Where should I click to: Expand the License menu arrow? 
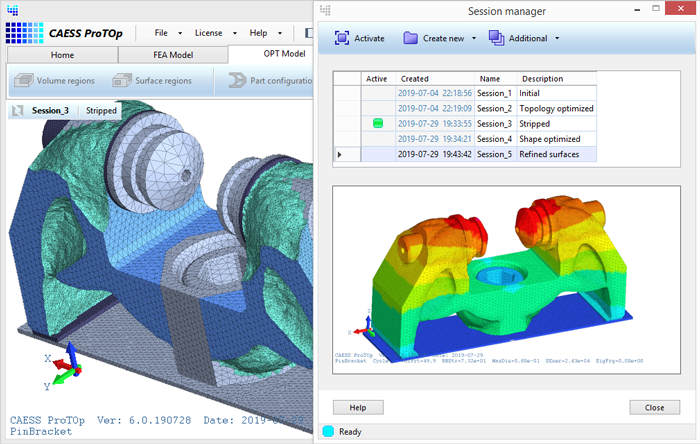pyautogui.click(x=234, y=33)
